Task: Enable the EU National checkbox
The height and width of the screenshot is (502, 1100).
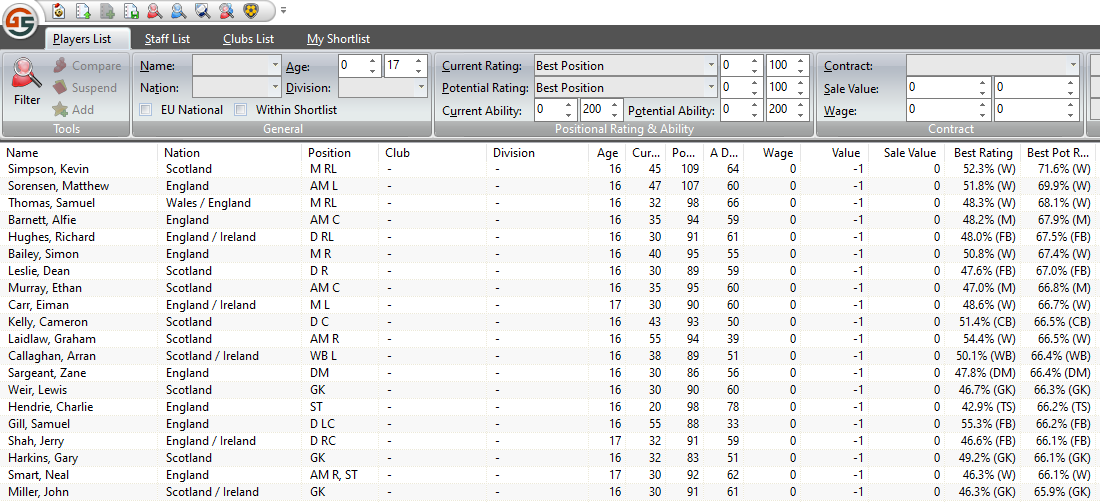Action: tap(147, 110)
